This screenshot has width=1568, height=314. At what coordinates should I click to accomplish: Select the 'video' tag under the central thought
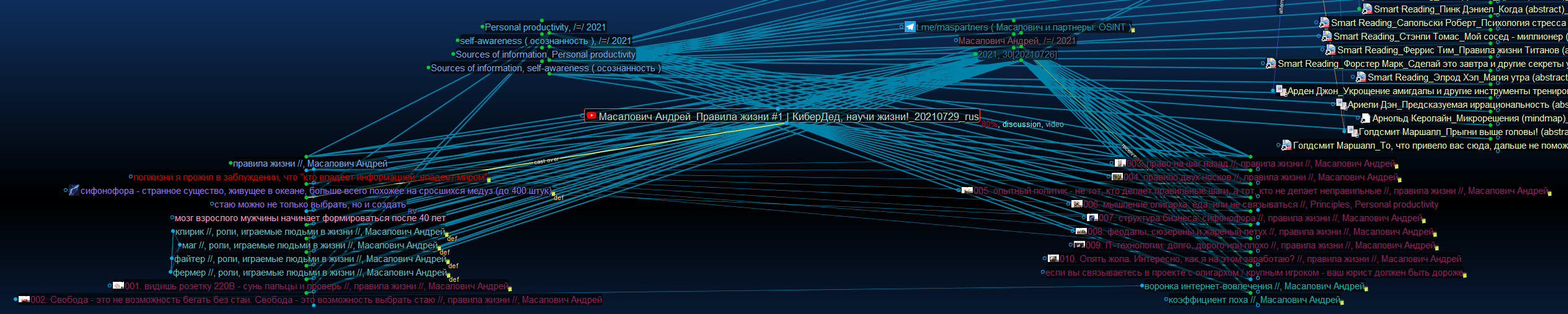click(x=1055, y=124)
